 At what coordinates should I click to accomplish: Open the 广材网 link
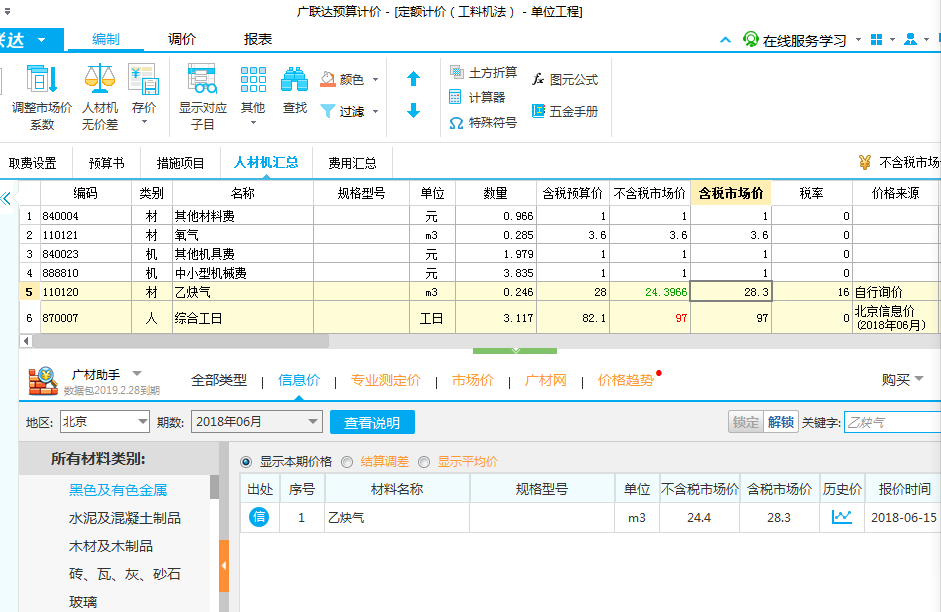[546, 380]
